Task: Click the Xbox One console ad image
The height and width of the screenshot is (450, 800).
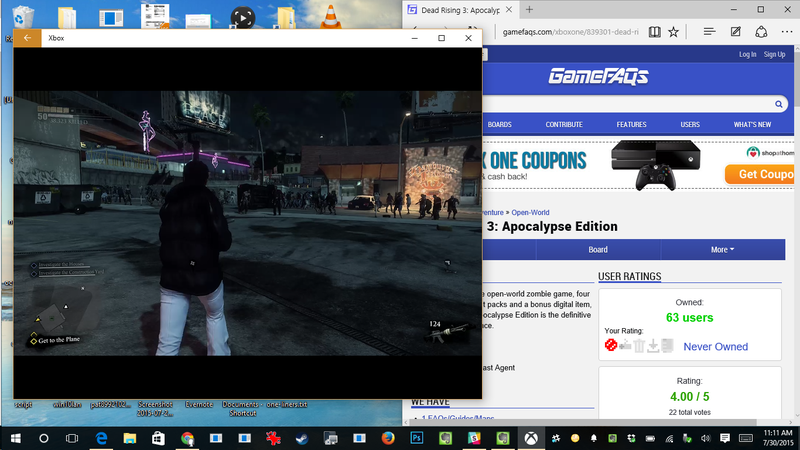Action: pos(656,164)
